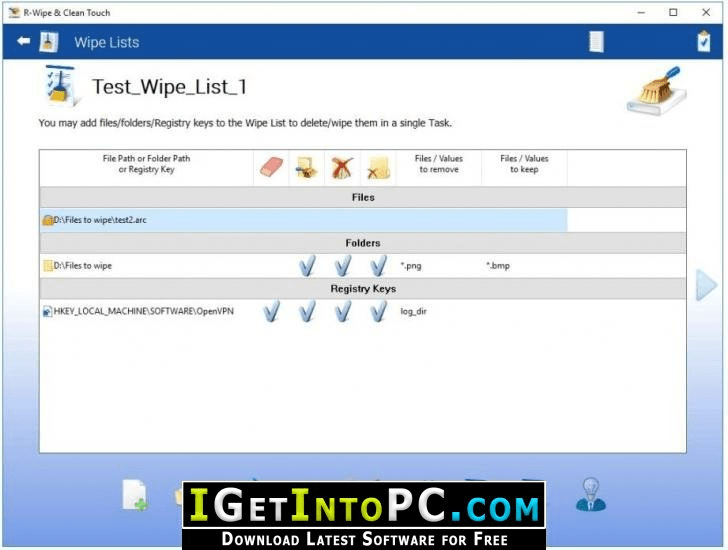The width and height of the screenshot is (728, 550).
Task: Click the folder with brush column header
Action: tap(307, 168)
